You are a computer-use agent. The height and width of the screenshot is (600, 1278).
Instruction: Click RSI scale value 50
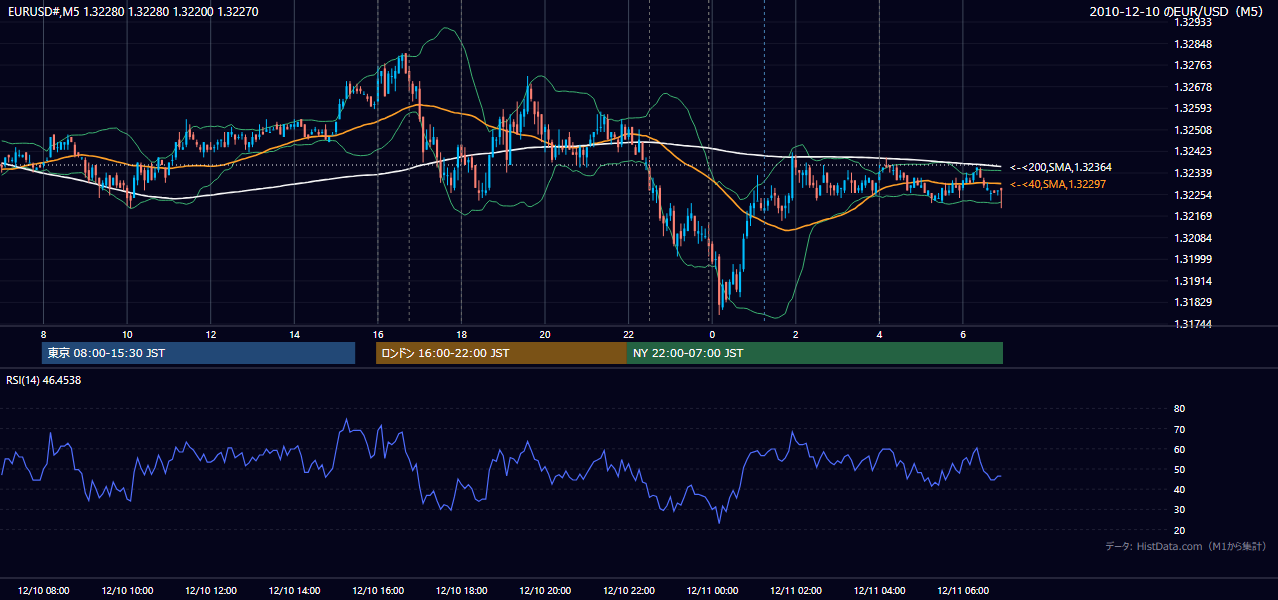[1180, 469]
